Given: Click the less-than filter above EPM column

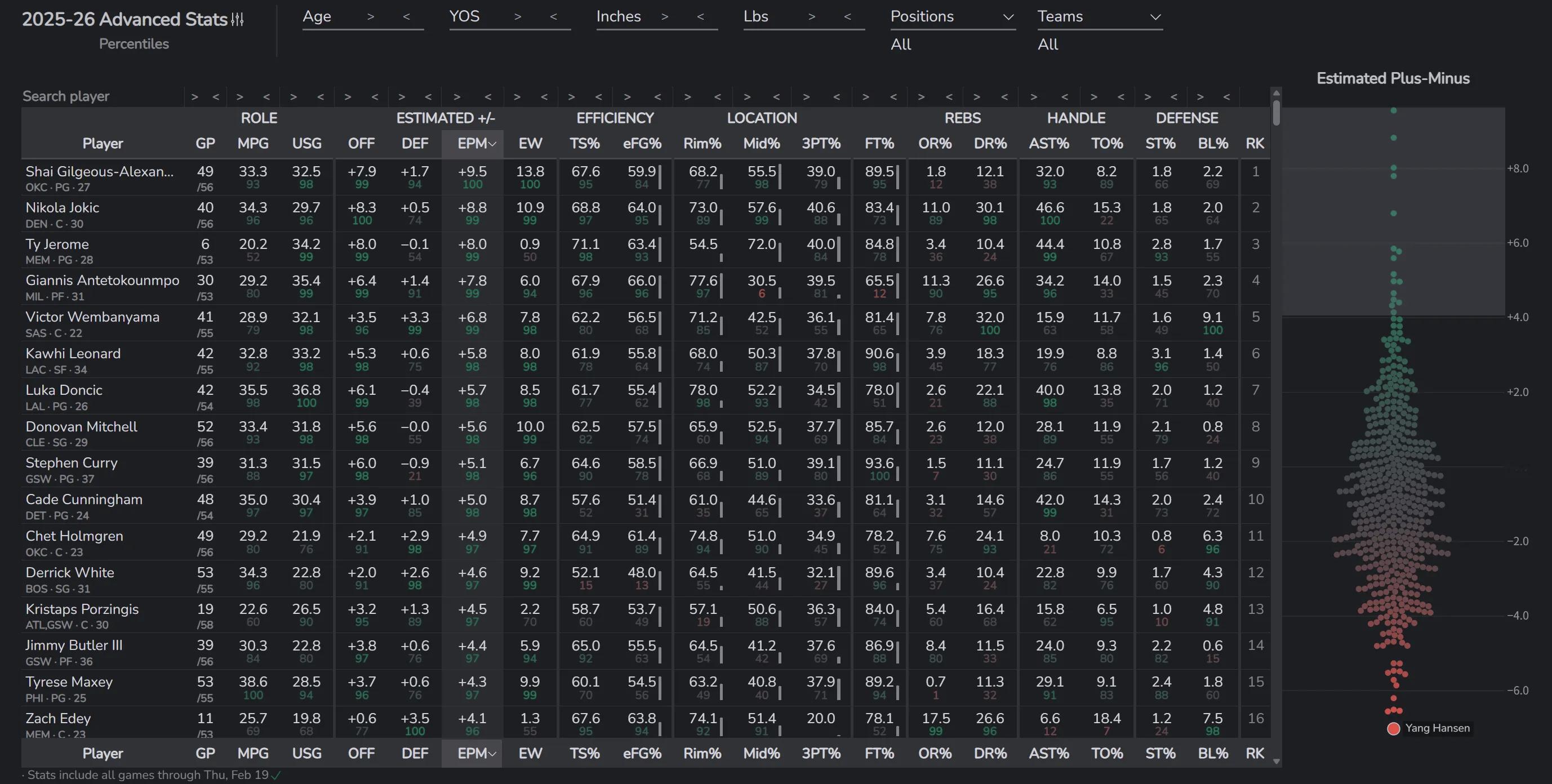Looking at the screenshot, I should [x=488, y=97].
